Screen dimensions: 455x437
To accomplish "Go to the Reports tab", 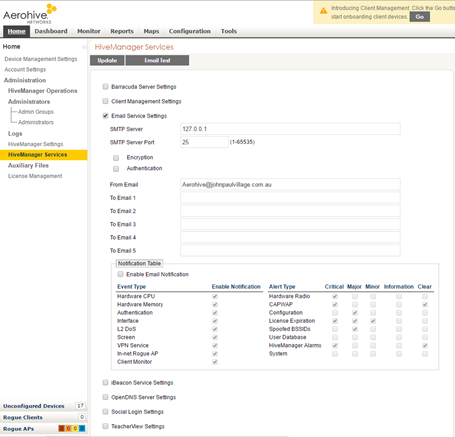I will [122, 31].
